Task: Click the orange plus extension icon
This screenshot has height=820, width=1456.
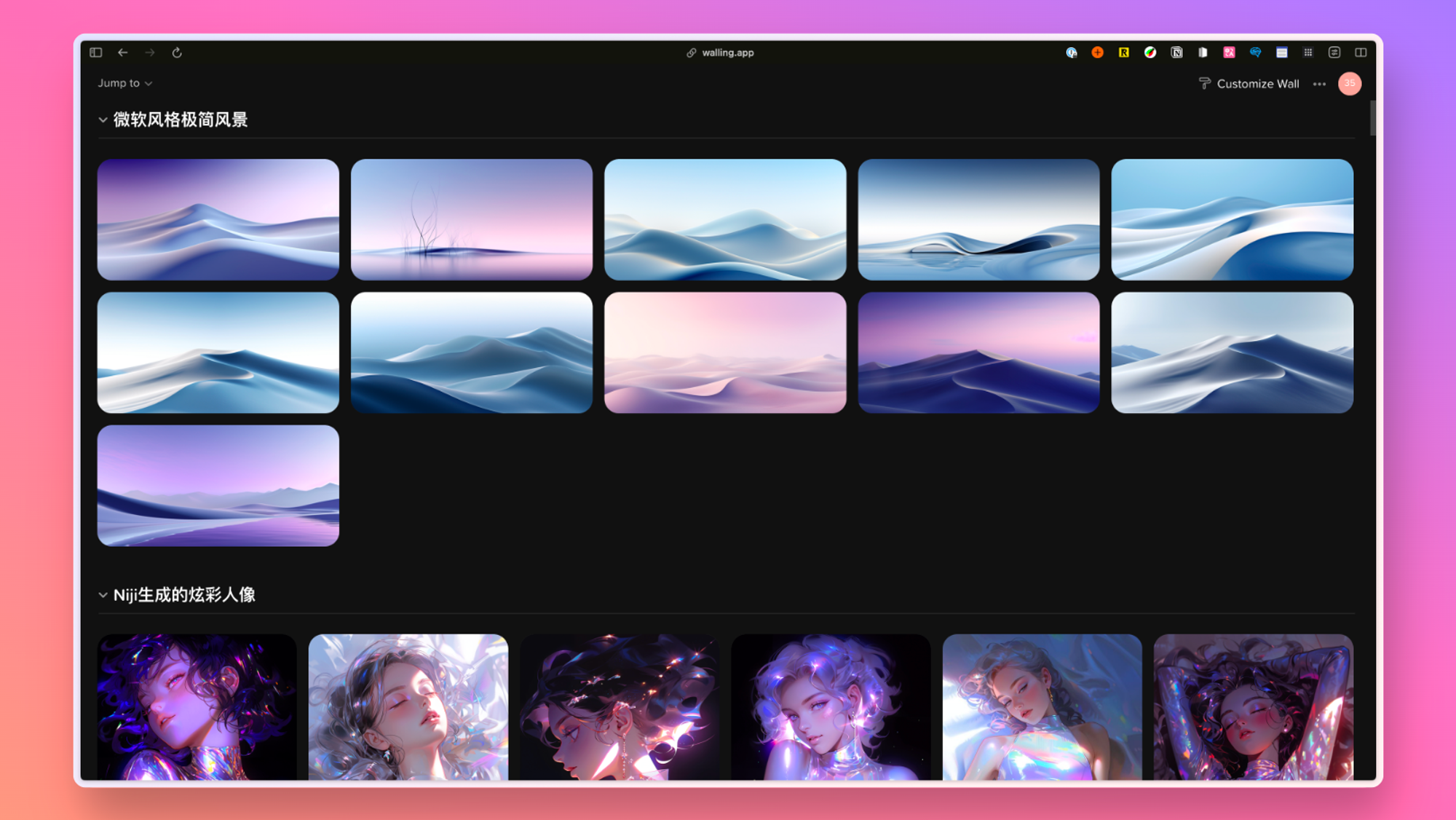Action: [x=1098, y=52]
